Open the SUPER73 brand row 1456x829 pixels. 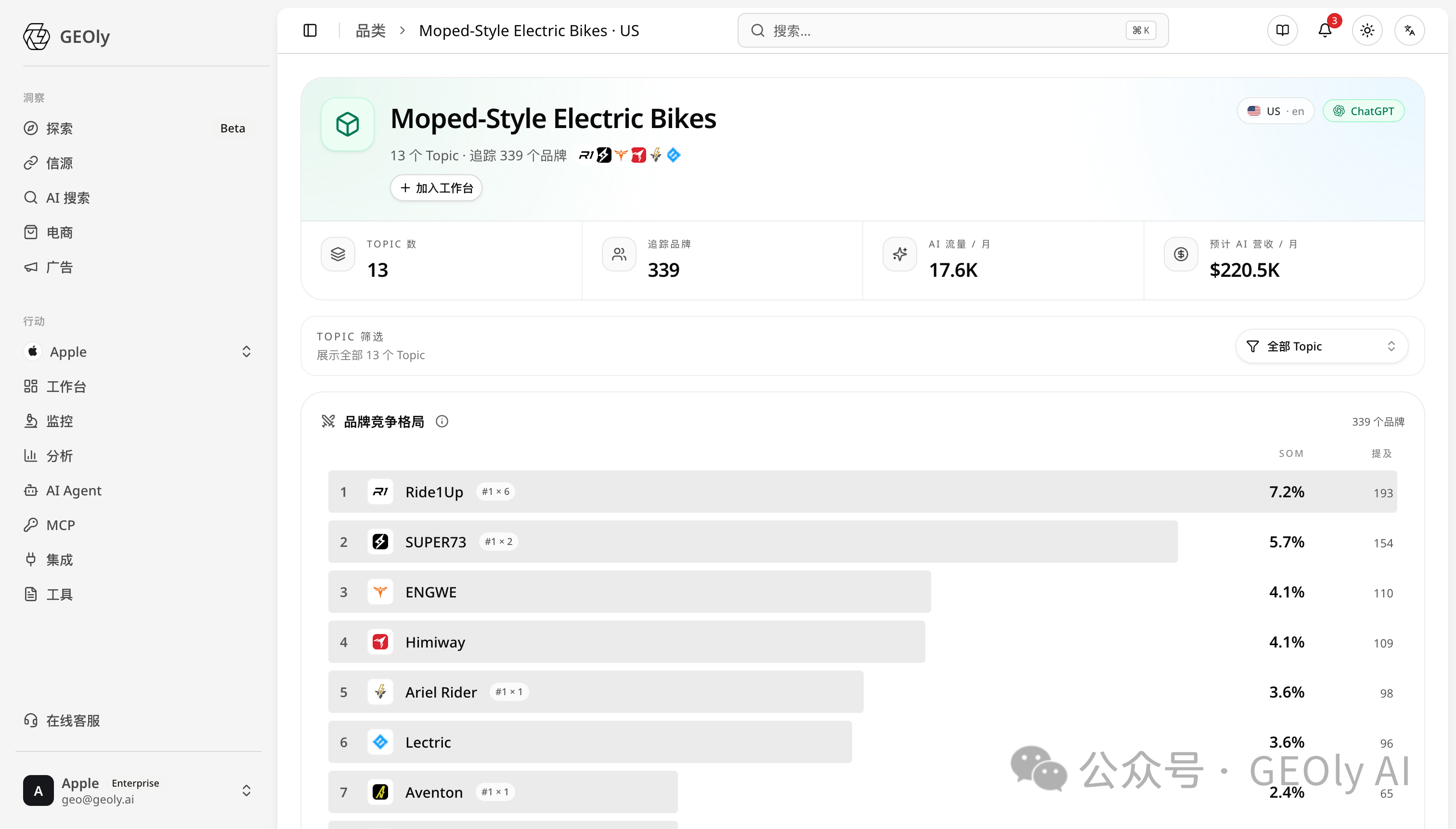[862, 542]
